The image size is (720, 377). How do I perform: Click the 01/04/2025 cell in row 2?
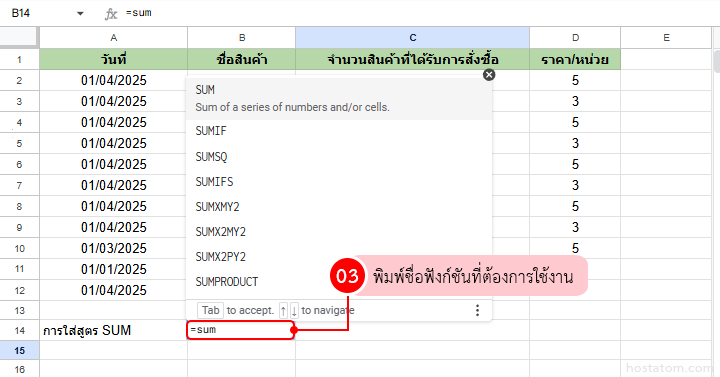(x=113, y=81)
